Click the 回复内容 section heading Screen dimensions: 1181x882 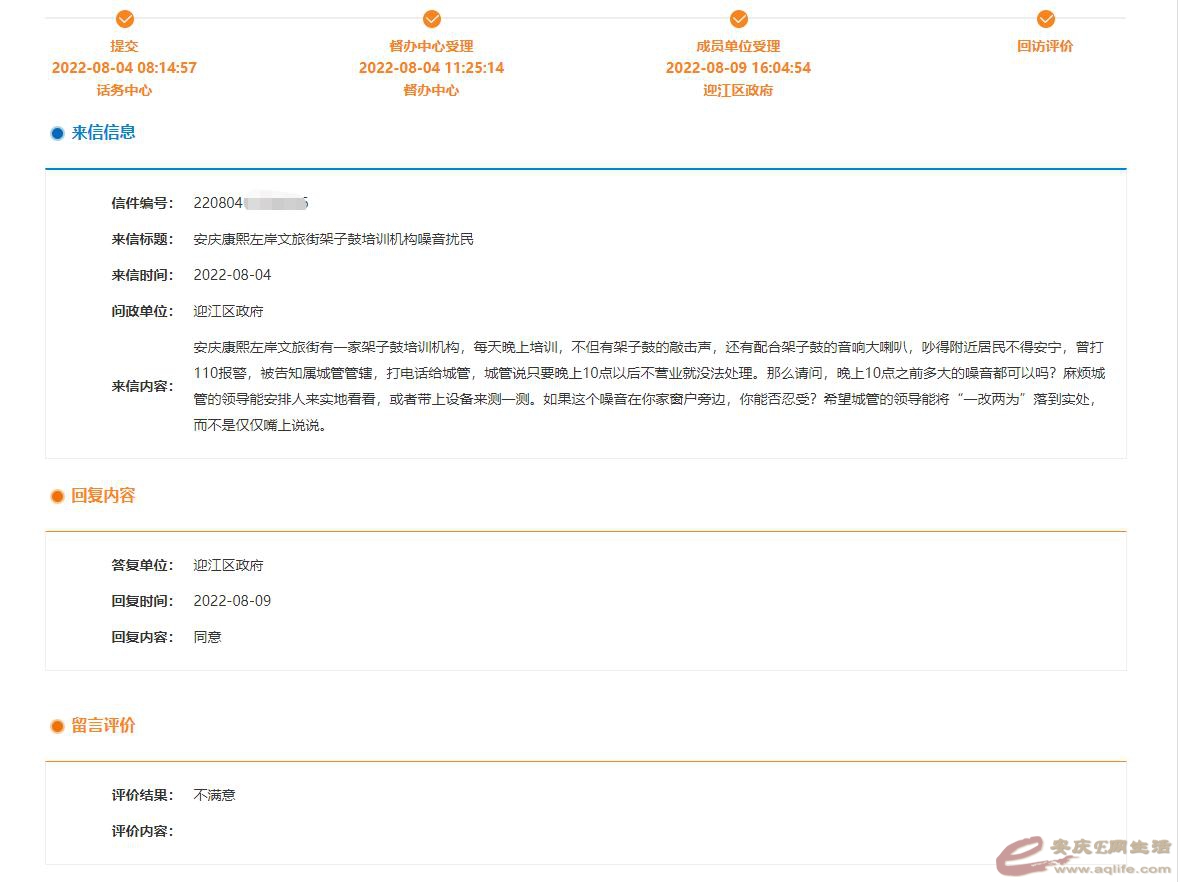click(x=103, y=495)
